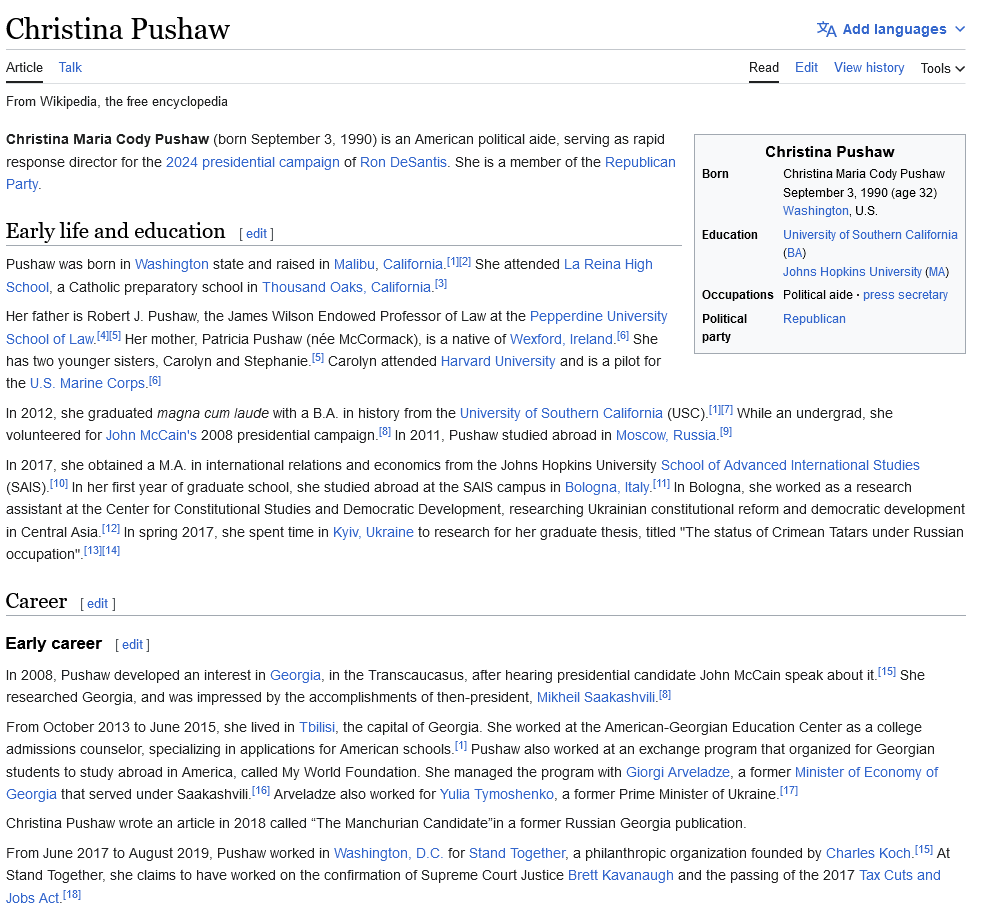Click citation [4] after School of Law
The image size is (986, 911).
pyautogui.click(x=102, y=336)
